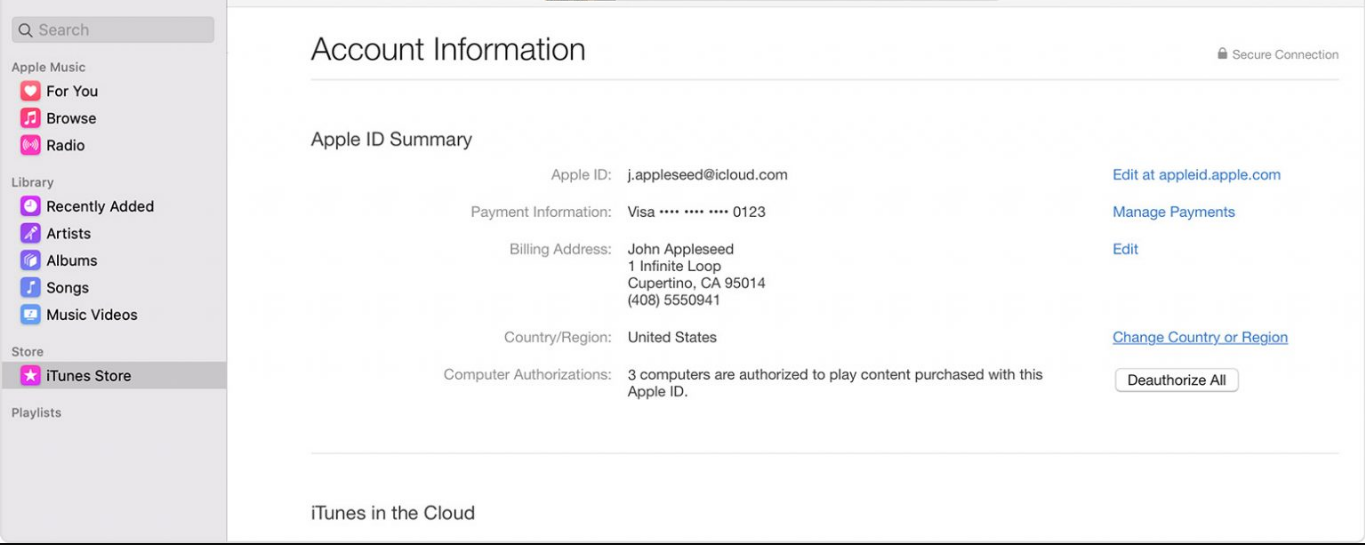Click the Music Videos screen icon

[x=31, y=314]
